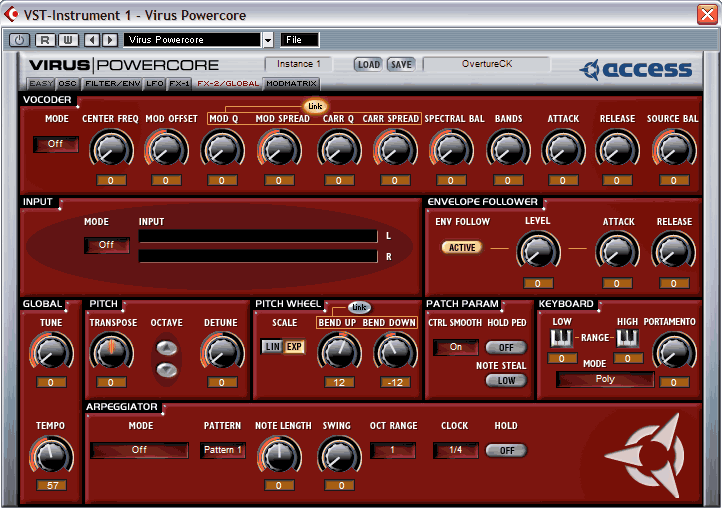Toggle the ENV FOLLOW ACTIVE button
The width and height of the screenshot is (722, 508).
click(462, 248)
